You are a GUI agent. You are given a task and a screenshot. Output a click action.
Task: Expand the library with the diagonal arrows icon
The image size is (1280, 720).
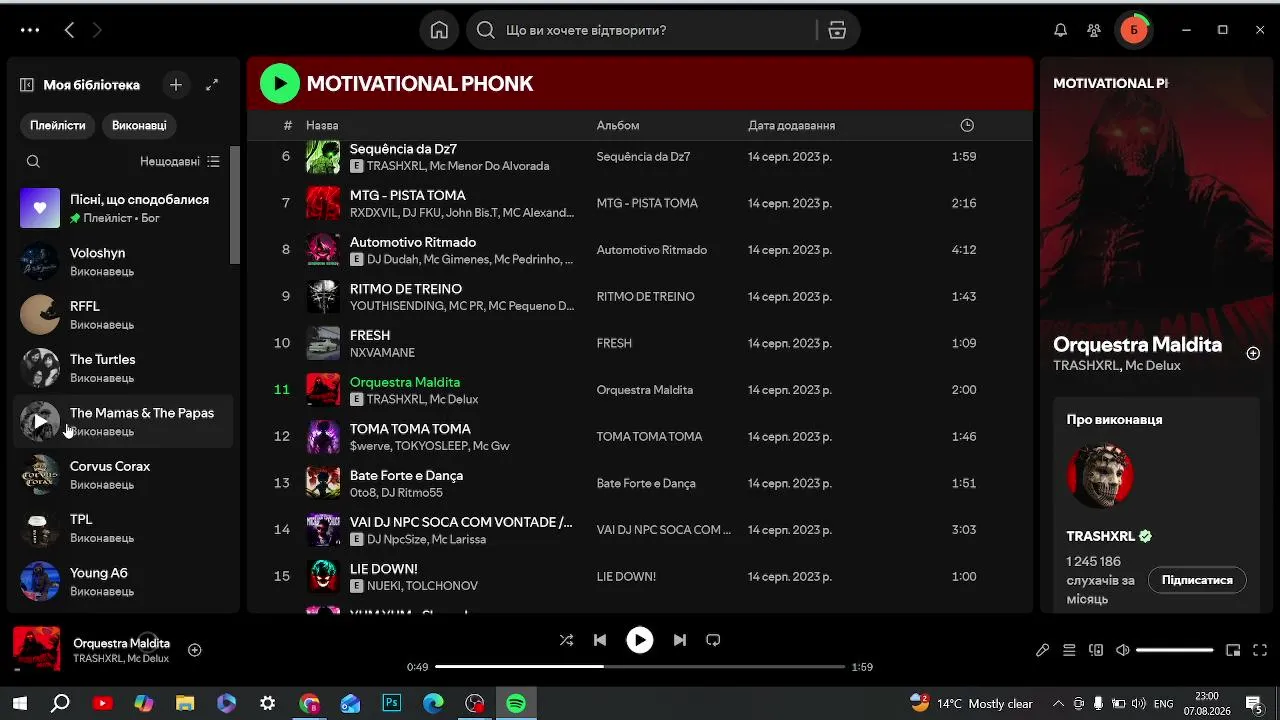[x=212, y=85]
